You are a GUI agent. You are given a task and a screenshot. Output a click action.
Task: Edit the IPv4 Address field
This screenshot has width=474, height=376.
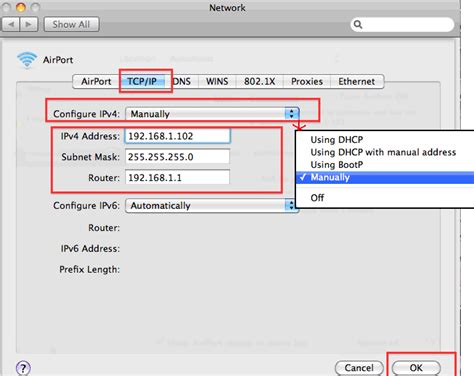tap(177, 136)
